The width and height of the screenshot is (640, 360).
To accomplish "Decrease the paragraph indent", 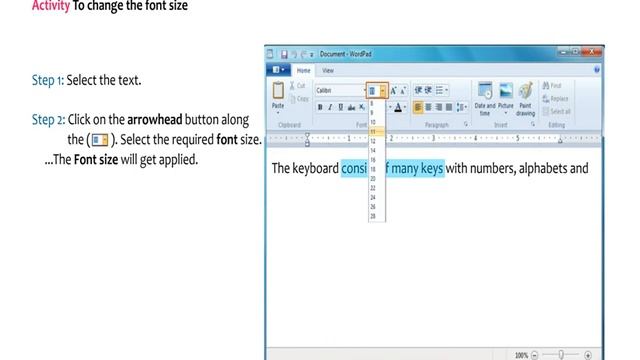I will tap(418, 90).
